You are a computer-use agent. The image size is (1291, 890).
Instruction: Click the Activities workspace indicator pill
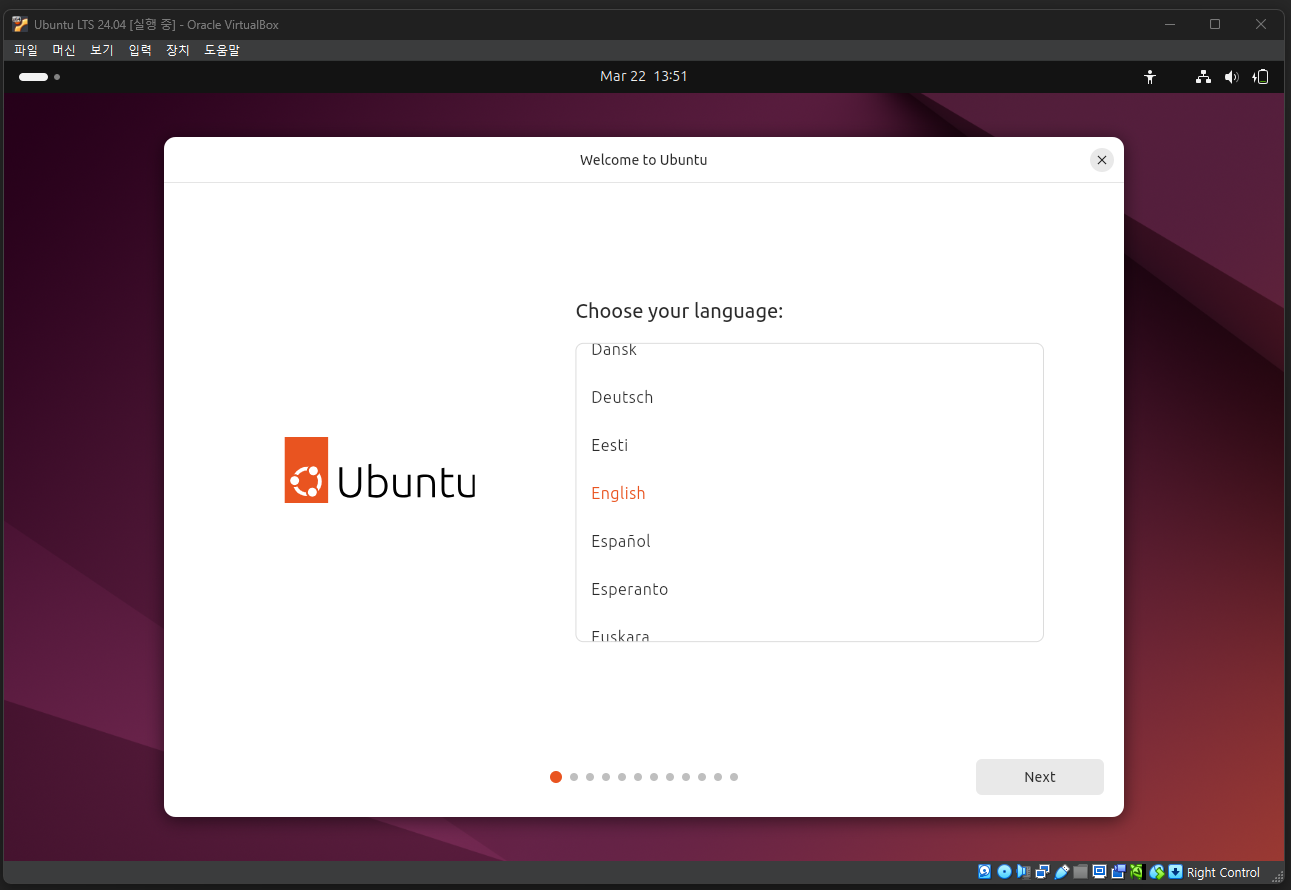[x=33, y=77]
